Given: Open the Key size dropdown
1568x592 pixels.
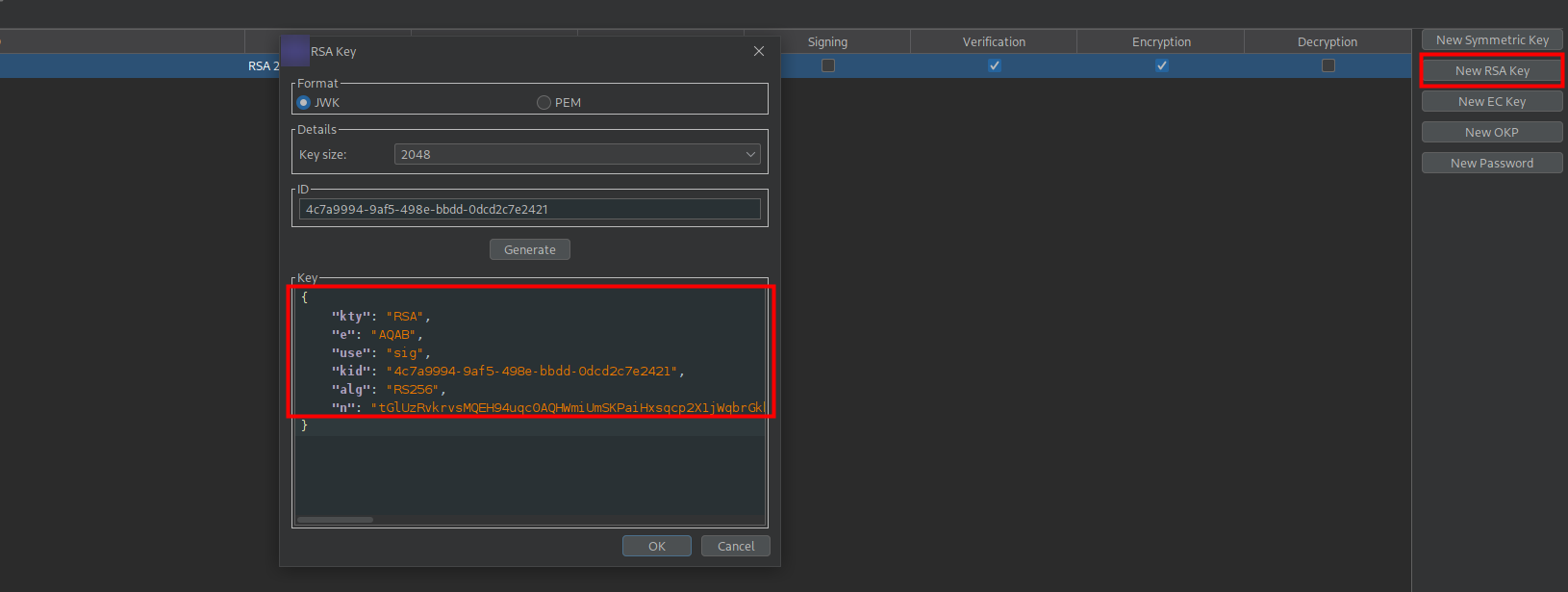Looking at the screenshot, I should (x=577, y=154).
